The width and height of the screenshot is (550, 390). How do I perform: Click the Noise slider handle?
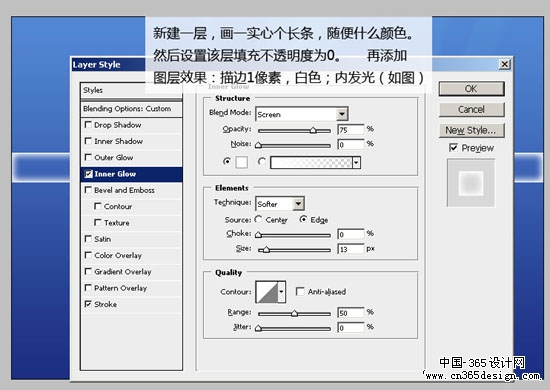click(259, 145)
